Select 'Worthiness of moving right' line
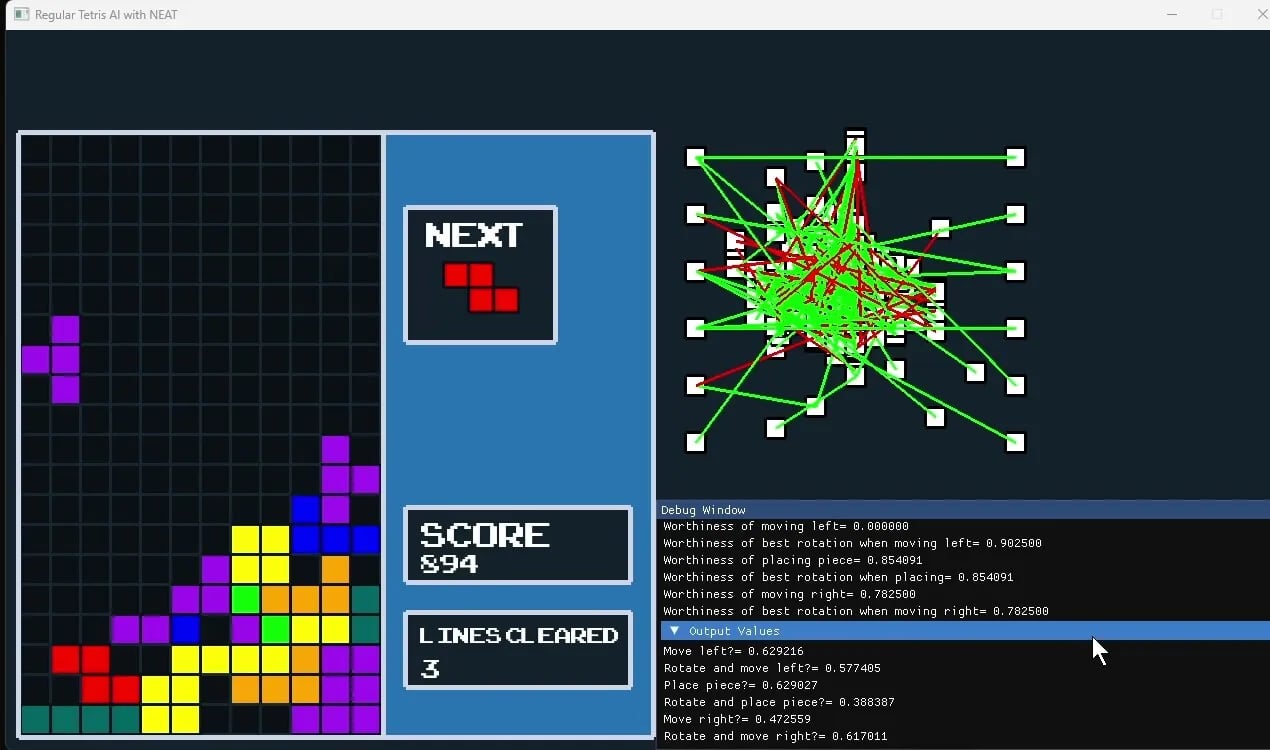 coord(790,594)
